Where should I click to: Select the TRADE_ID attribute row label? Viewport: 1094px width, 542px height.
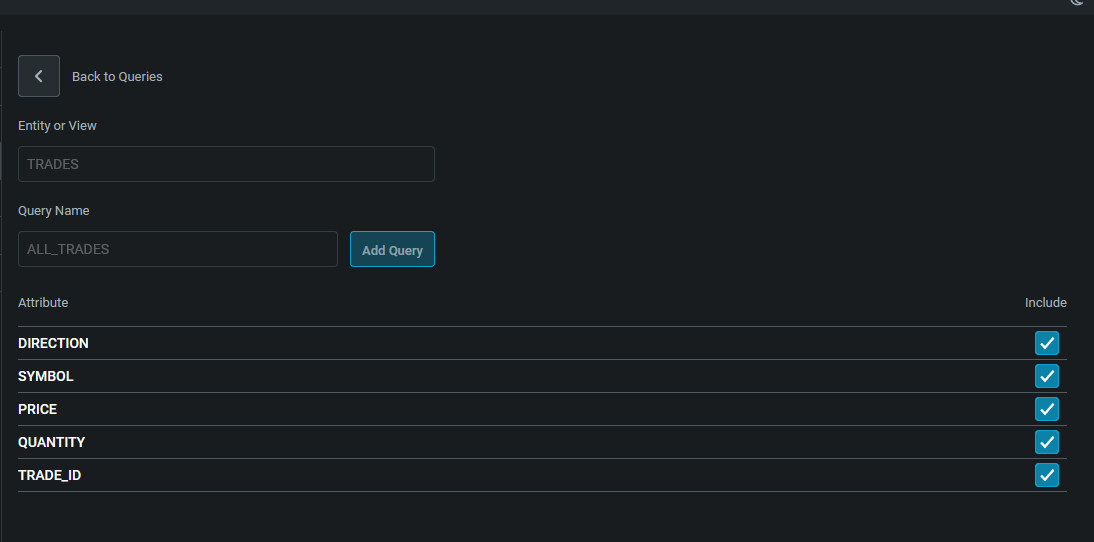[x=50, y=475]
